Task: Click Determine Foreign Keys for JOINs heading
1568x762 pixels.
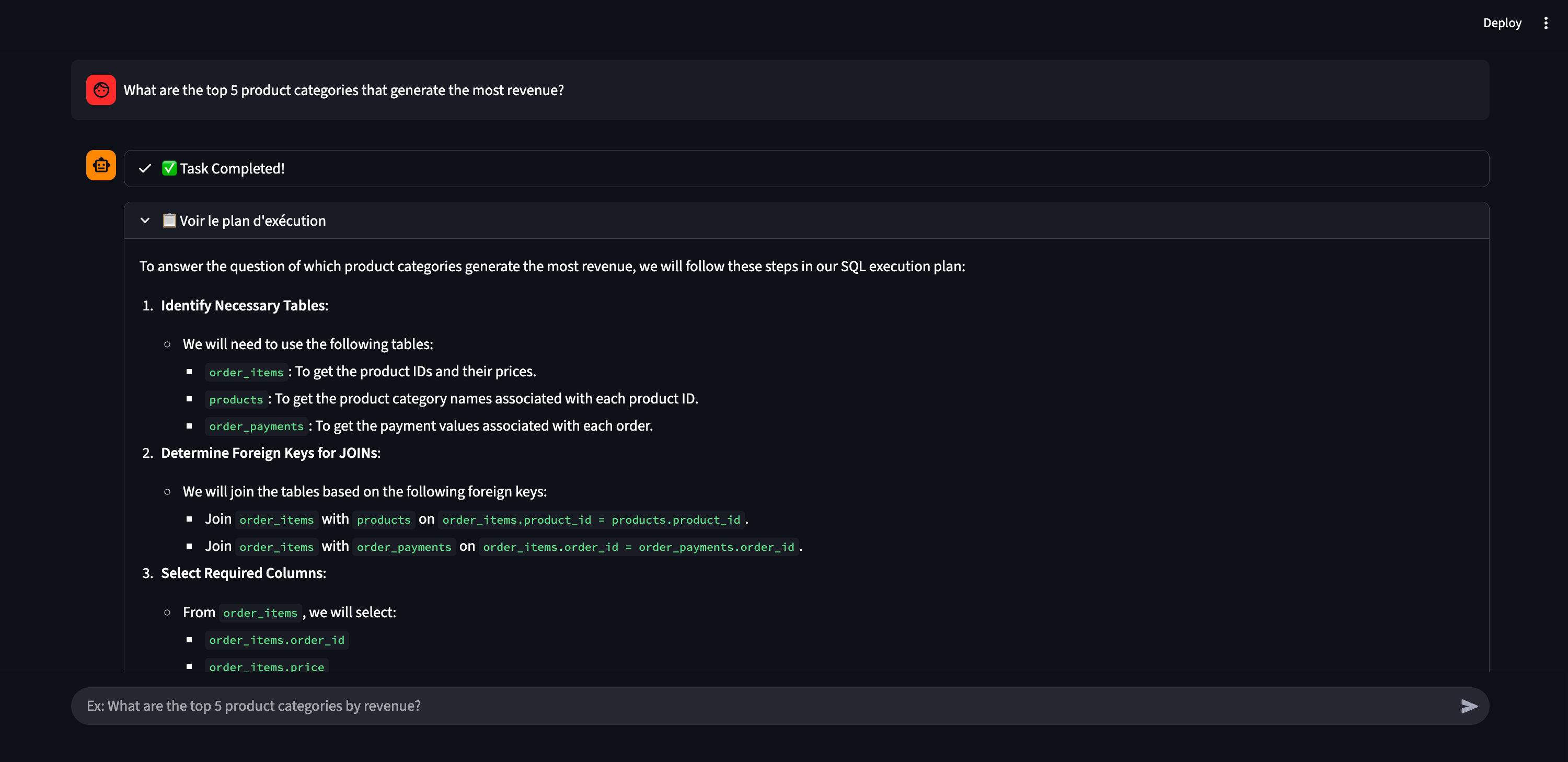Action: (270, 453)
